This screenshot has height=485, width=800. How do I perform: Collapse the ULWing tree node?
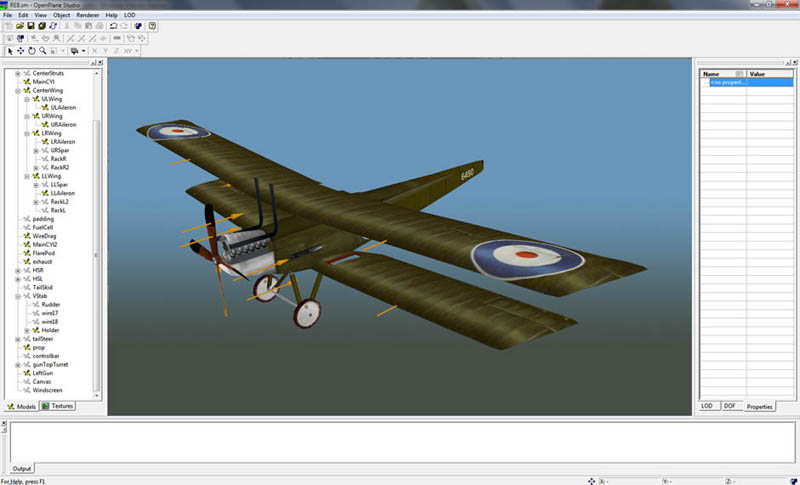click(27, 99)
